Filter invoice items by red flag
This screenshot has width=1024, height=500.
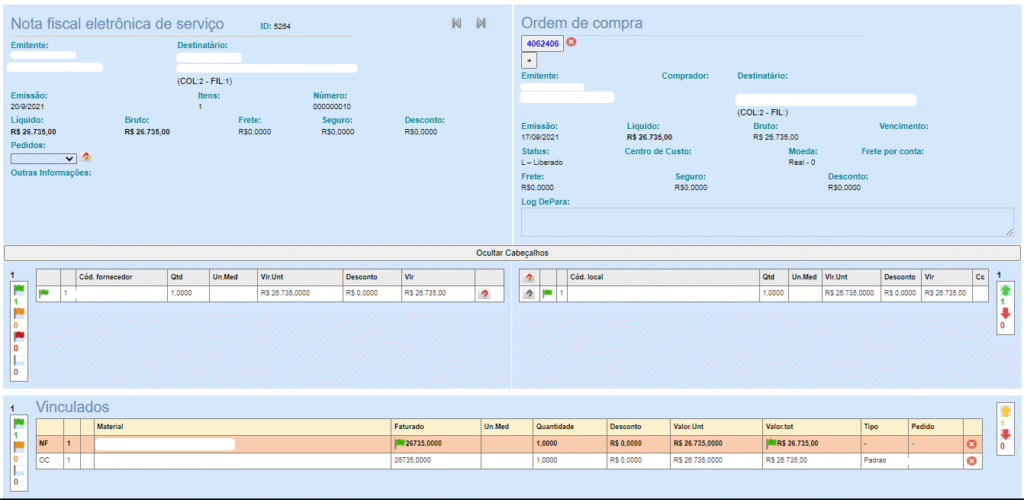point(16,336)
